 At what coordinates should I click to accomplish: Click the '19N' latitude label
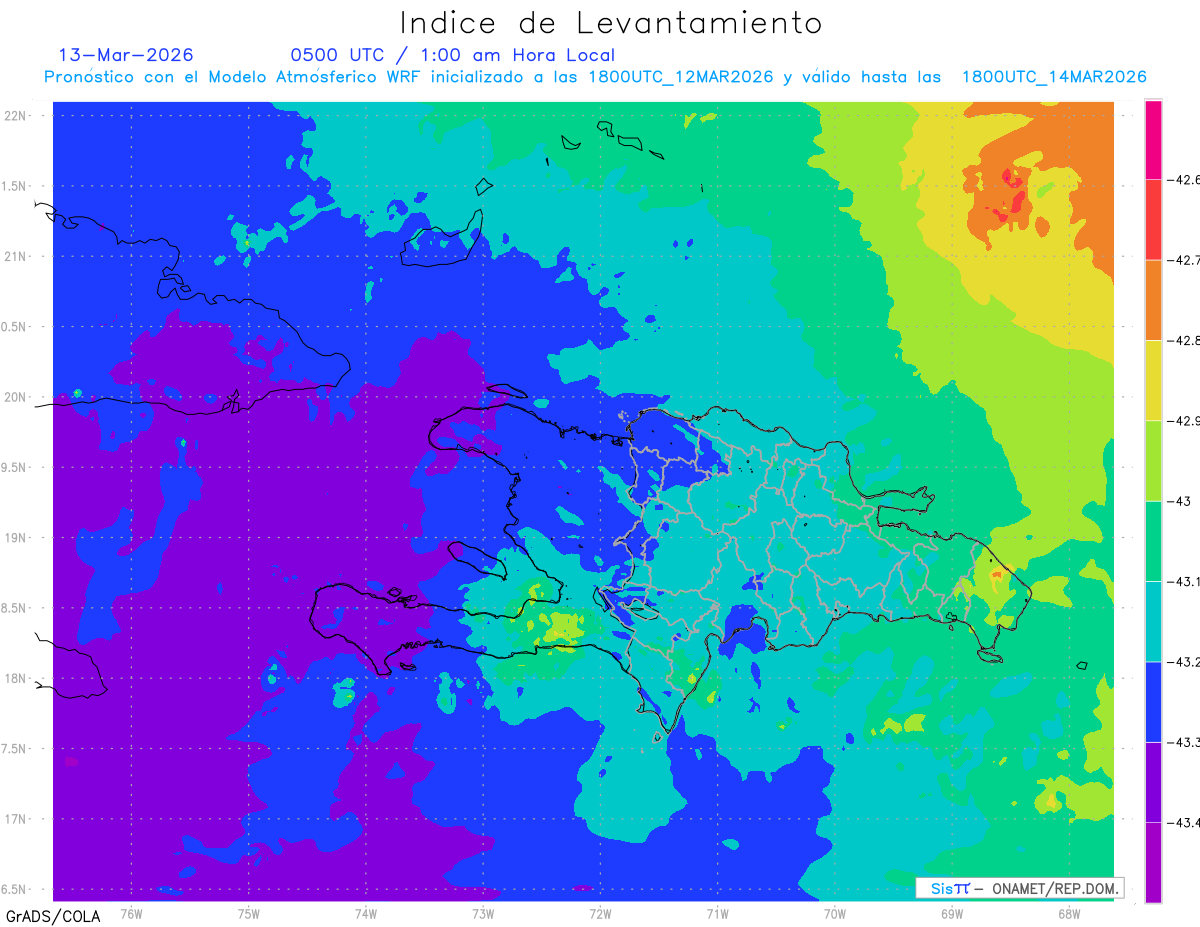coord(15,538)
